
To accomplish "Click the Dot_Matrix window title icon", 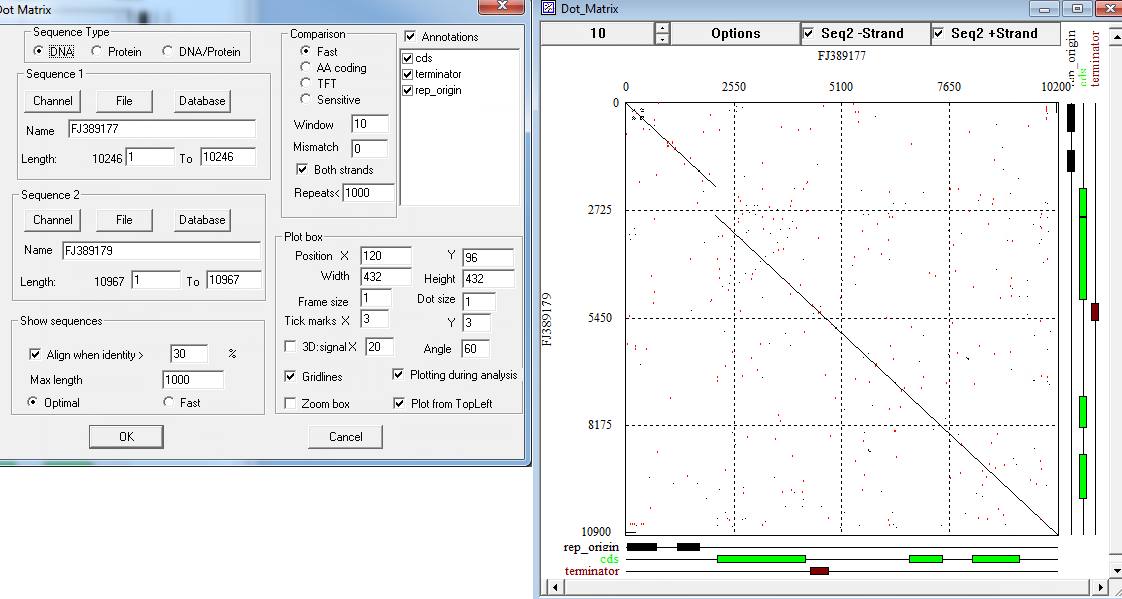I will pyautogui.click(x=549, y=9).
